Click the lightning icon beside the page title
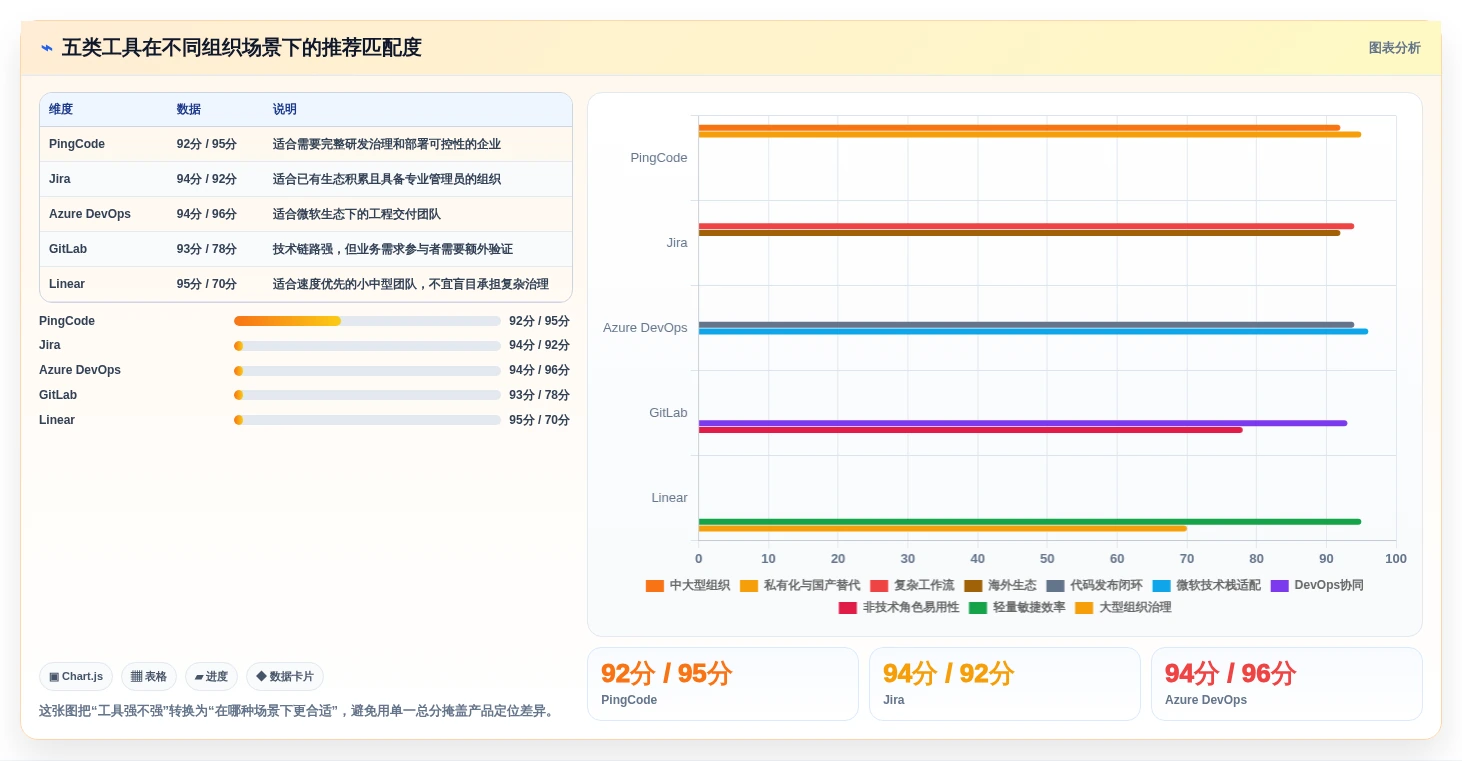The height and width of the screenshot is (761, 1462). tap(47, 48)
